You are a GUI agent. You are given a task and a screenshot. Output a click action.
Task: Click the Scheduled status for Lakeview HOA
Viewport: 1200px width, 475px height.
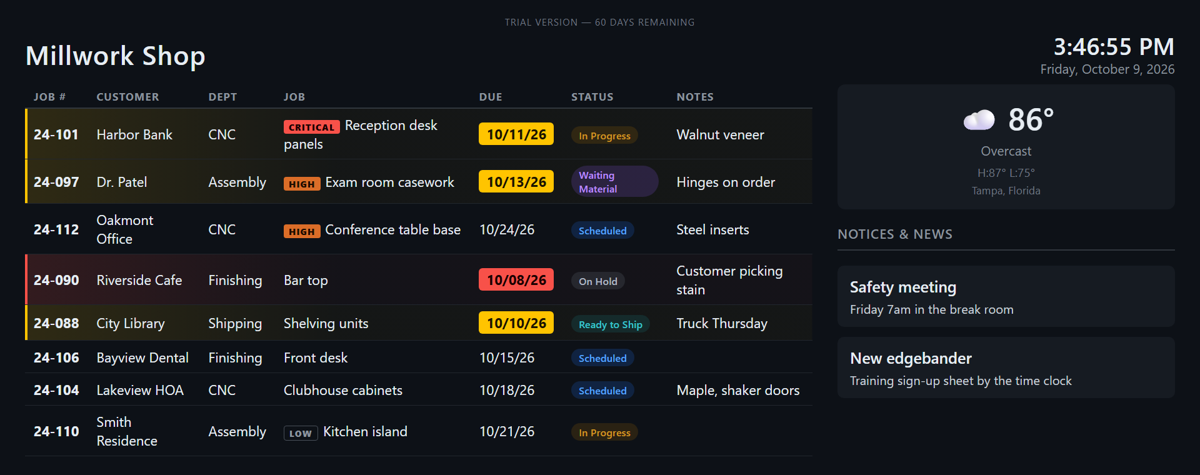(603, 391)
